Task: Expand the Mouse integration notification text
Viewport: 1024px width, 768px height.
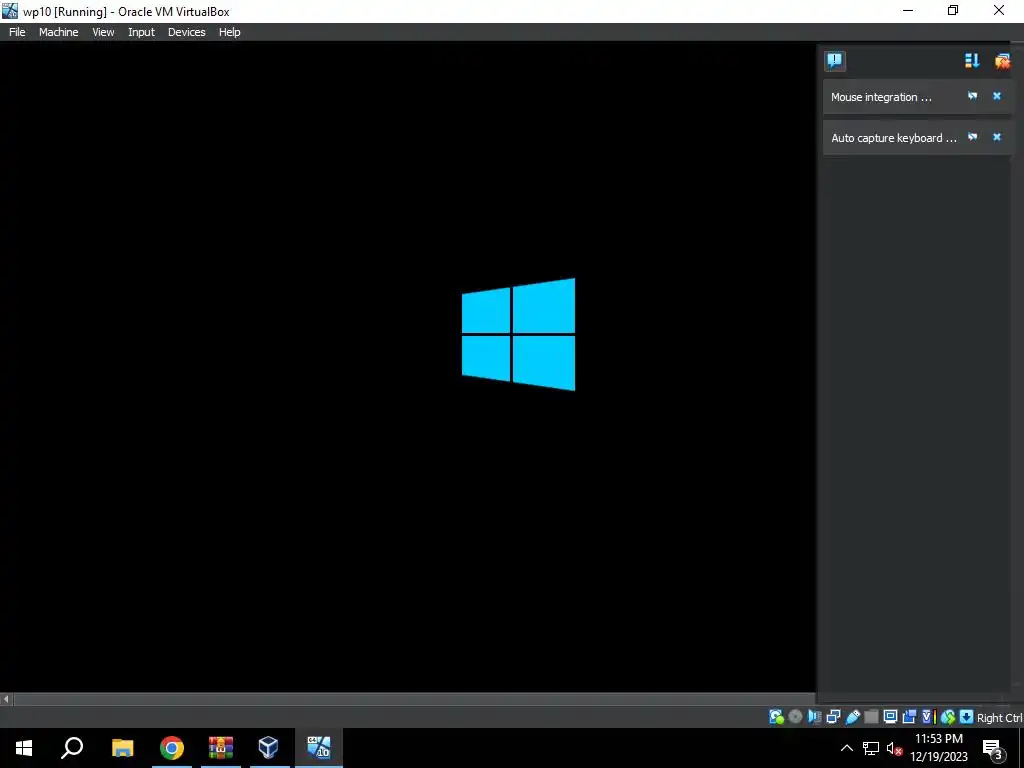Action: pos(881,97)
